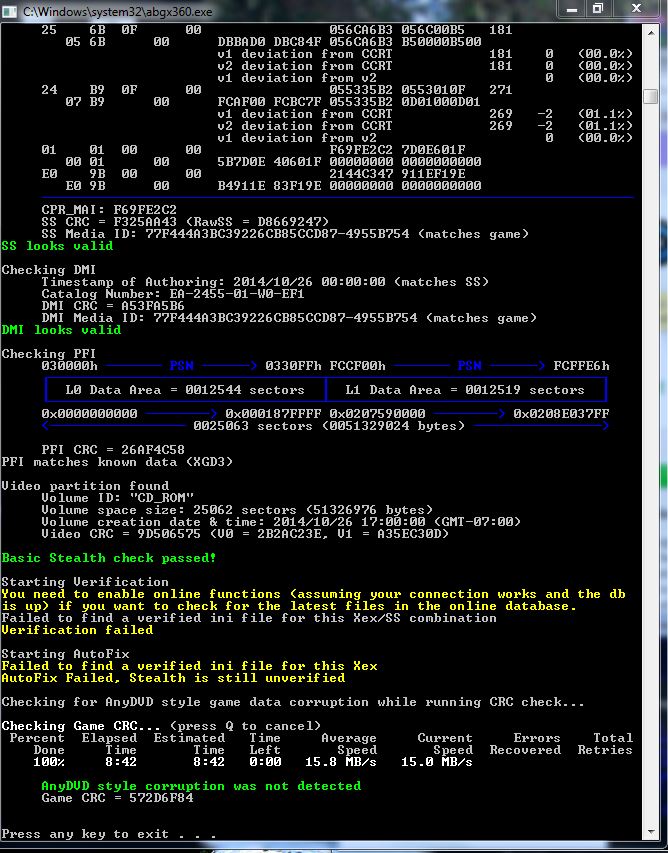
Task: Close the abgx360.exe console window
Action: [637, 9]
